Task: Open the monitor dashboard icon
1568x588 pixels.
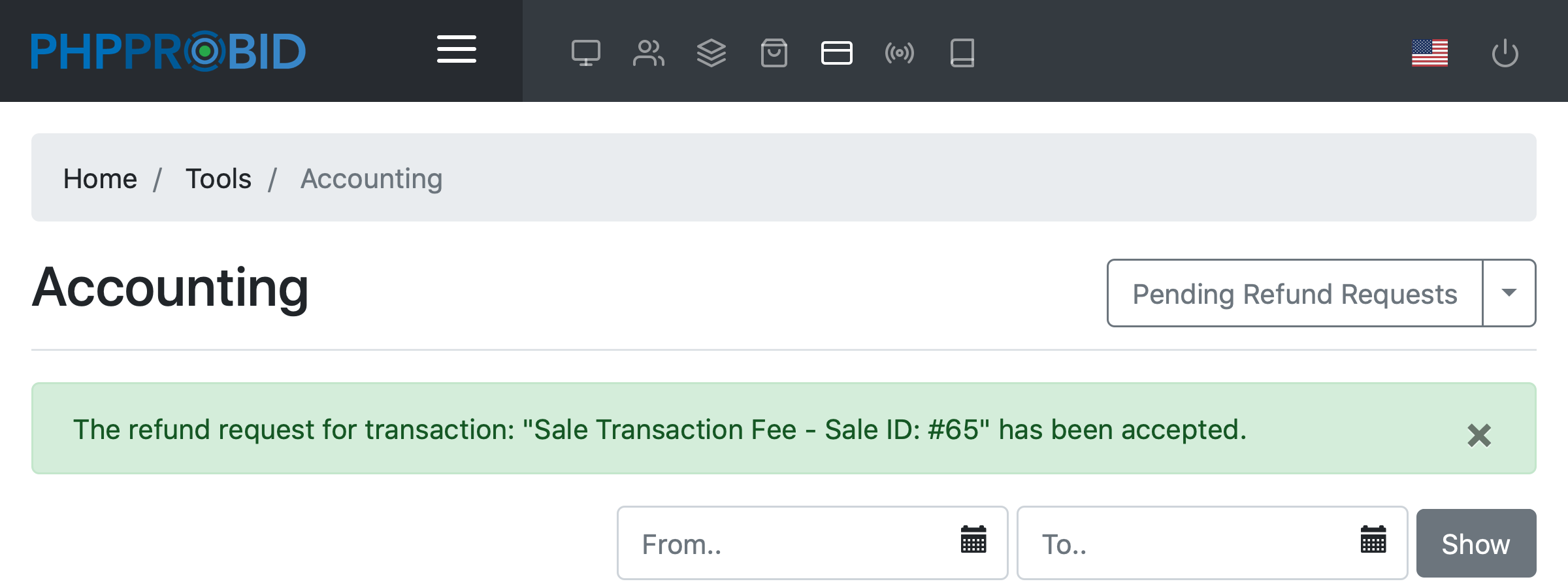Action: tap(585, 53)
